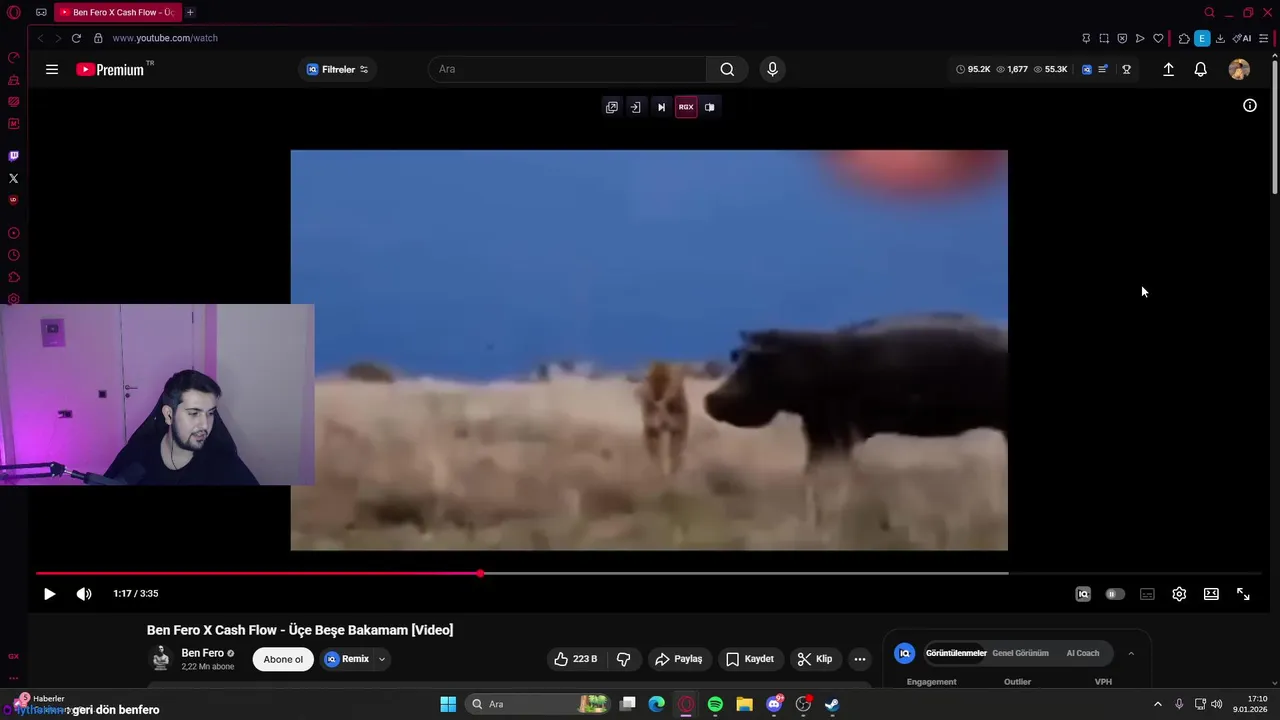Click the pop-out video overlay icon
Image resolution: width=1280 pixels, height=720 pixels.
[612, 107]
